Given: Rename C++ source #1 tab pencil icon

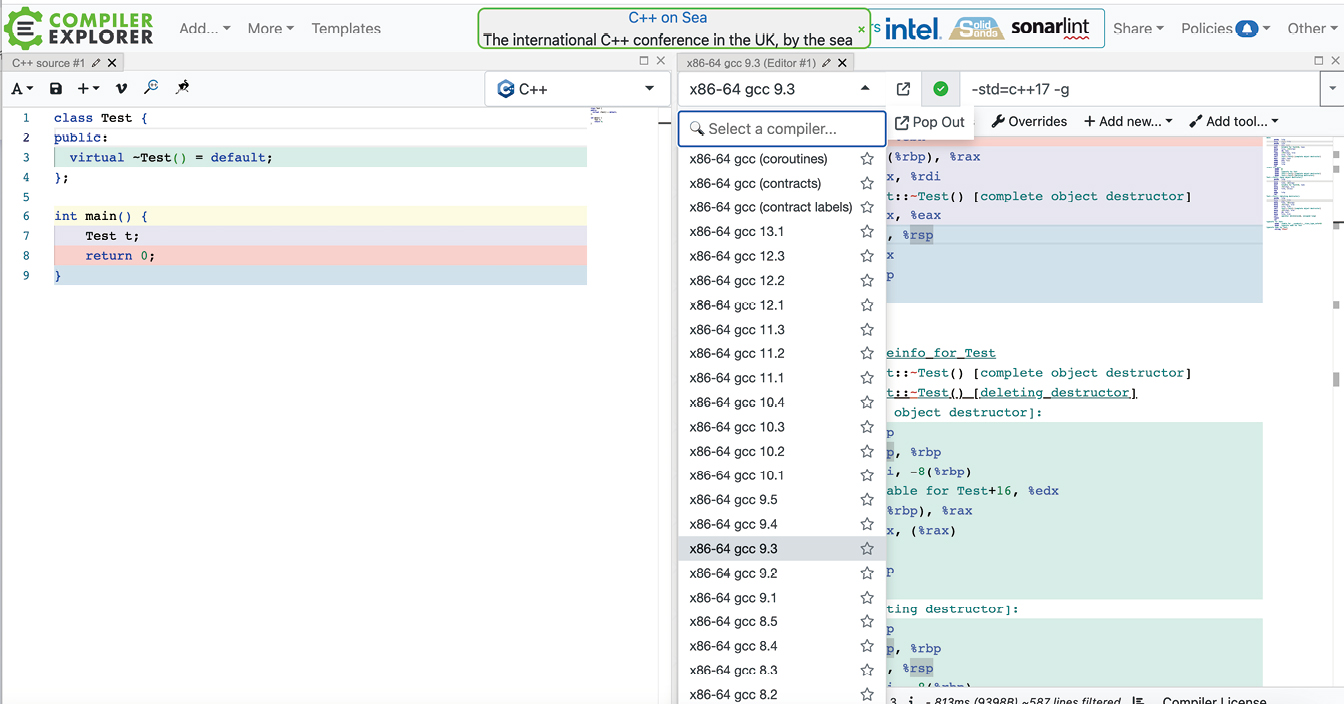Looking at the screenshot, I should (x=96, y=63).
